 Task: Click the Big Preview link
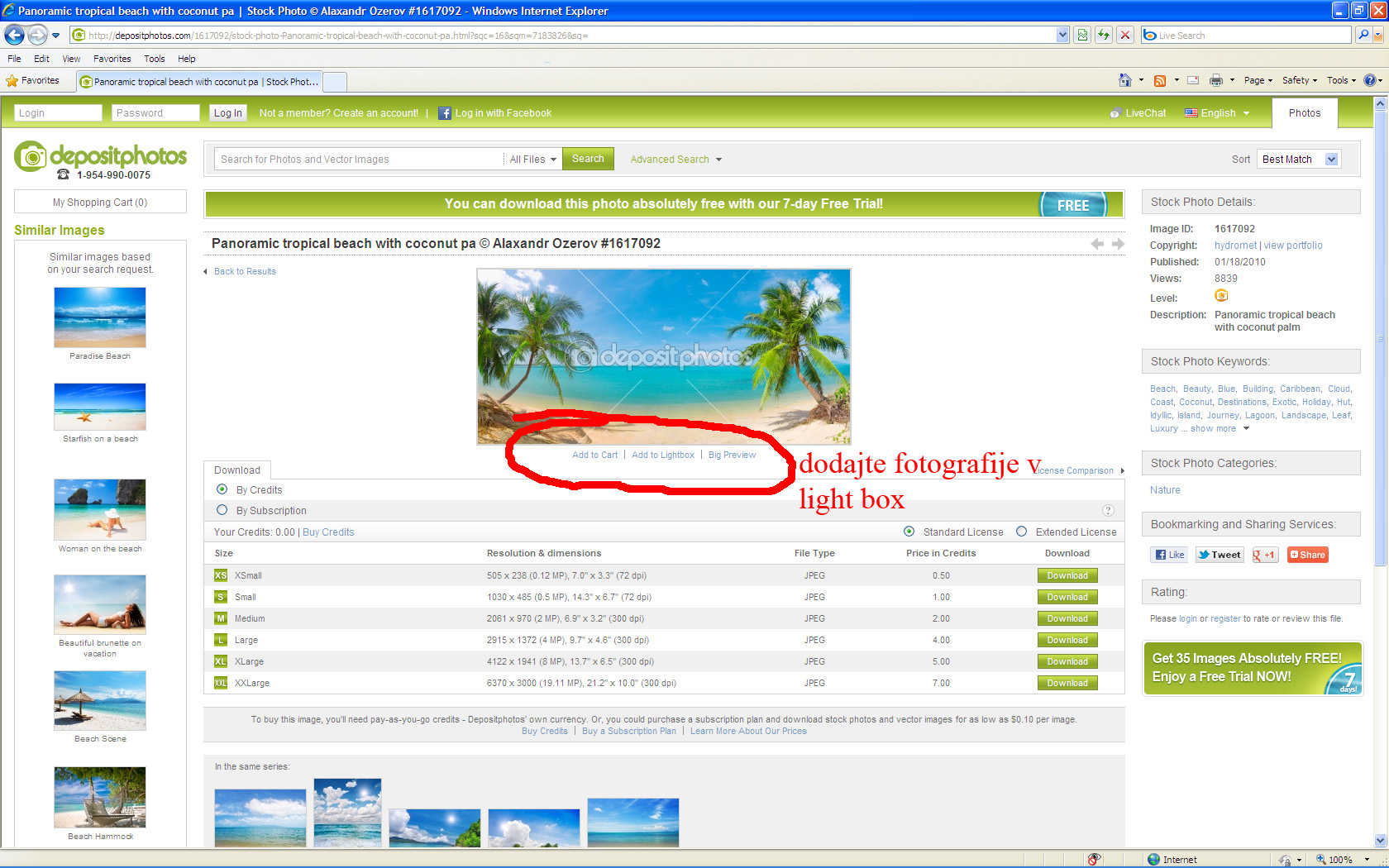pos(732,455)
